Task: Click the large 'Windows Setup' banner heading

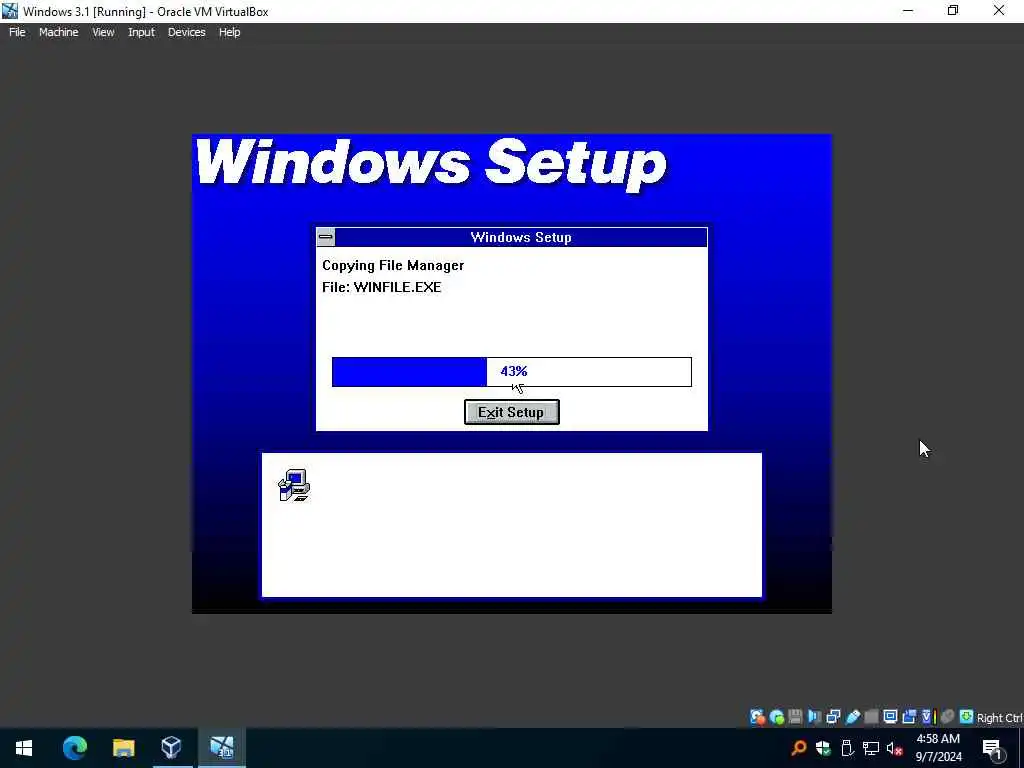Action: (x=431, y=163)
